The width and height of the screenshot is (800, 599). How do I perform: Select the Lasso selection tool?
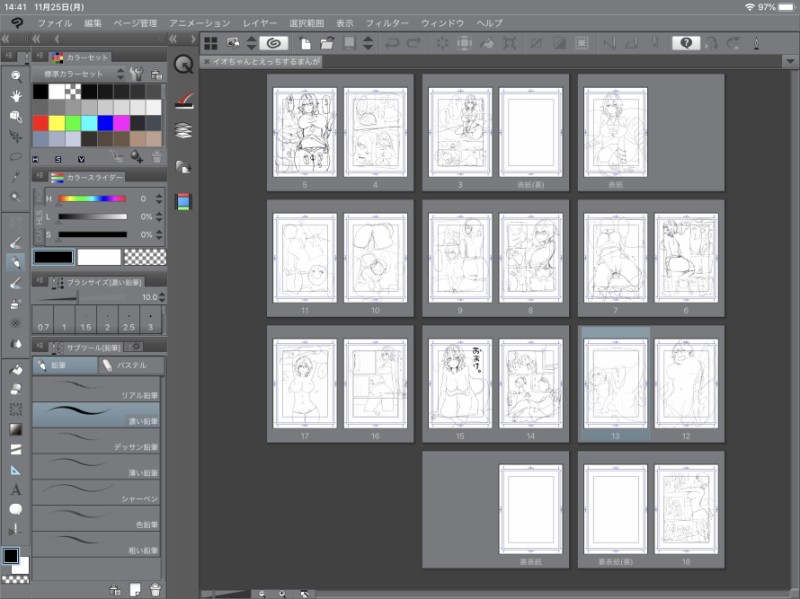coord(16,157)
